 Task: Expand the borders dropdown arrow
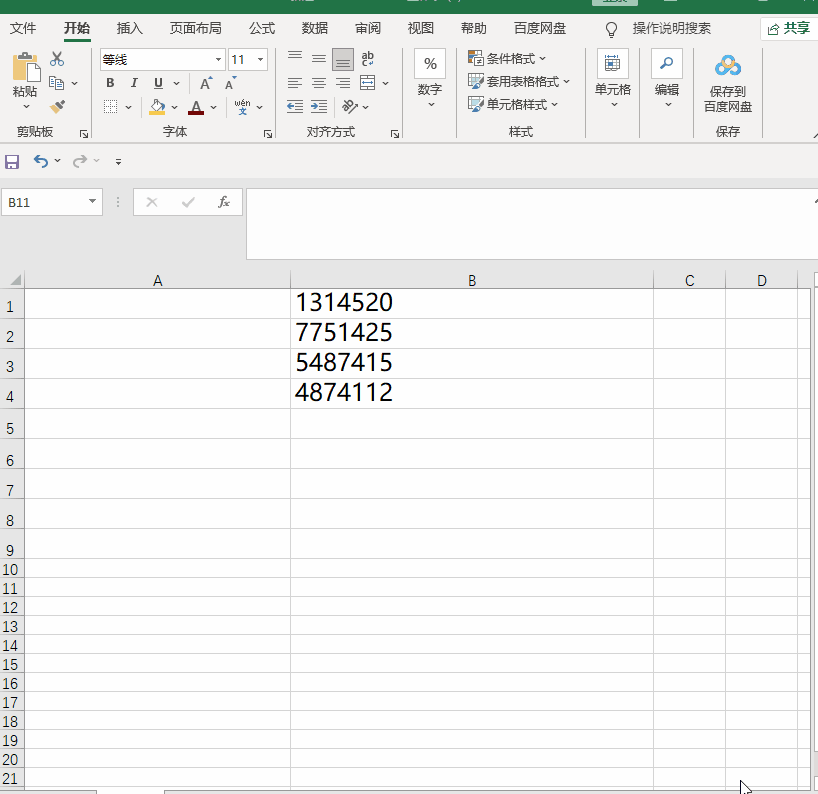pos(128,107)
